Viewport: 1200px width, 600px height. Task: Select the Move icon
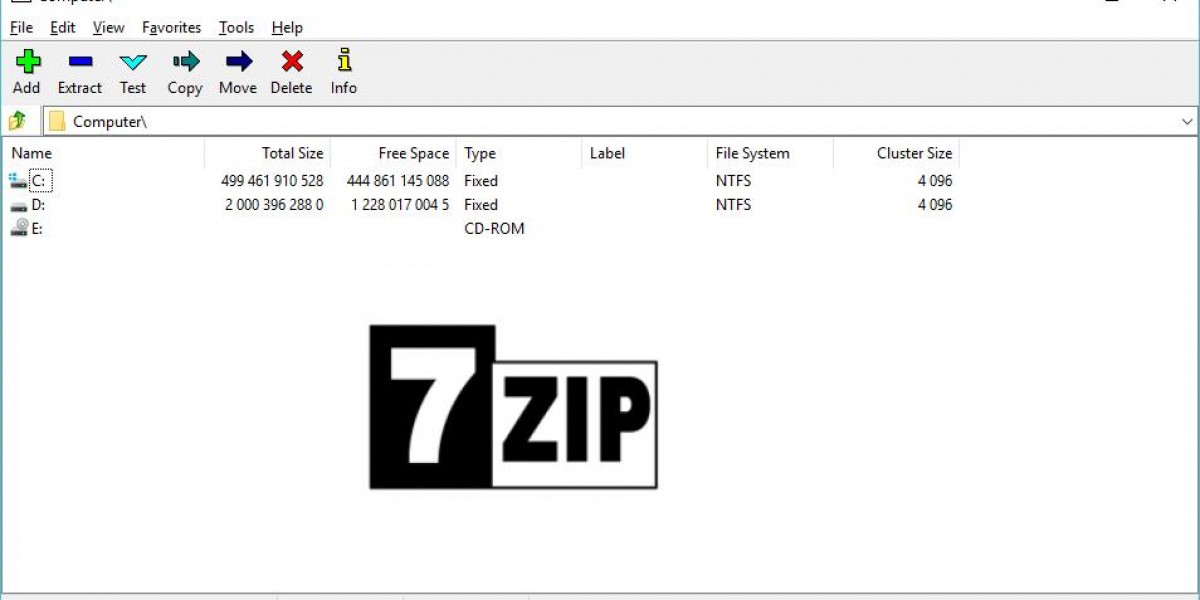click(237, 62)
